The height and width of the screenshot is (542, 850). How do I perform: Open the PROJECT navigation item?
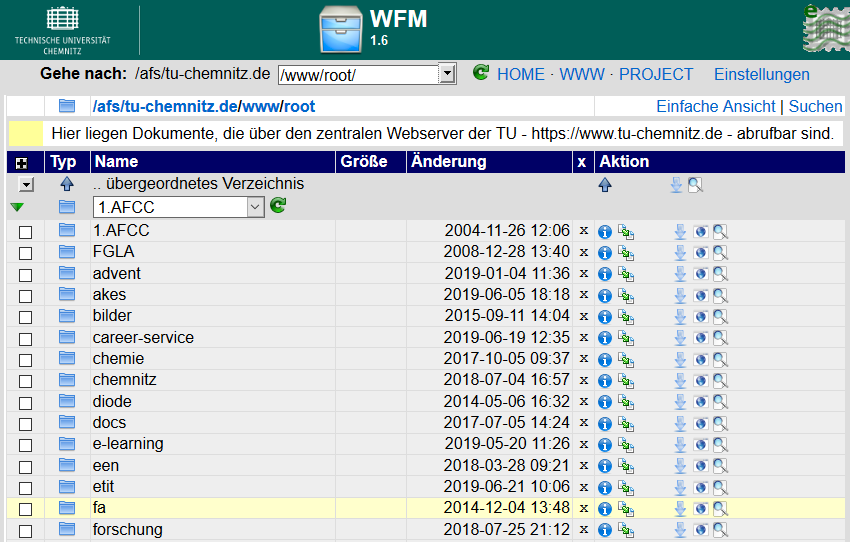pyautogui.click(x=656, y=75)
